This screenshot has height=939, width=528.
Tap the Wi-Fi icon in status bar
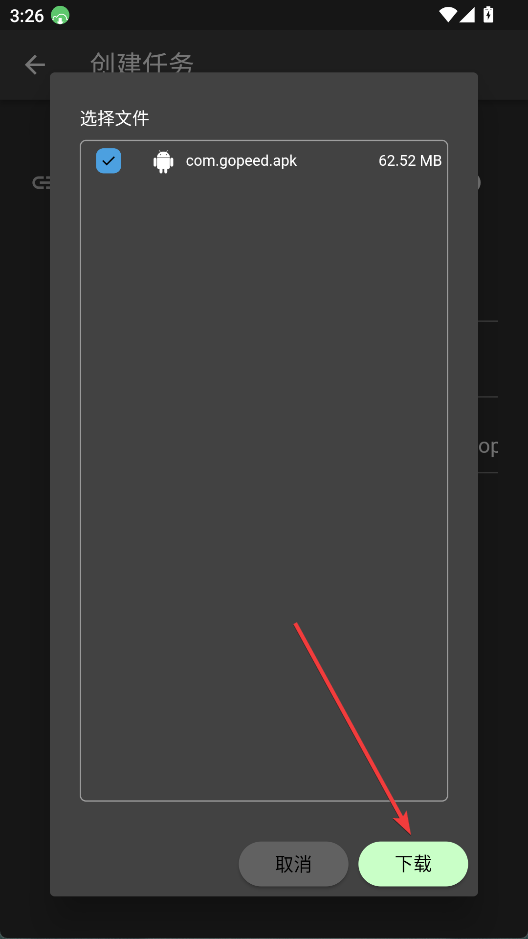(447, 15)
